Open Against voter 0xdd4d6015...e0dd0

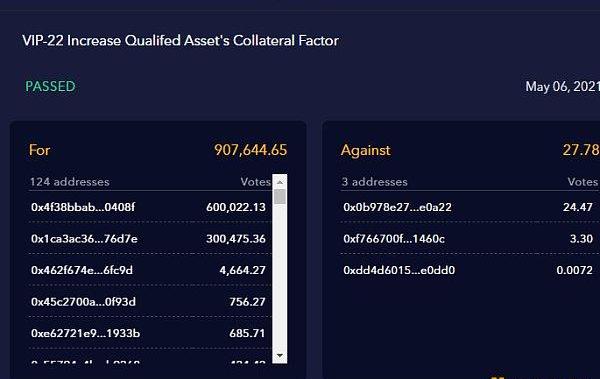[399, 270]
